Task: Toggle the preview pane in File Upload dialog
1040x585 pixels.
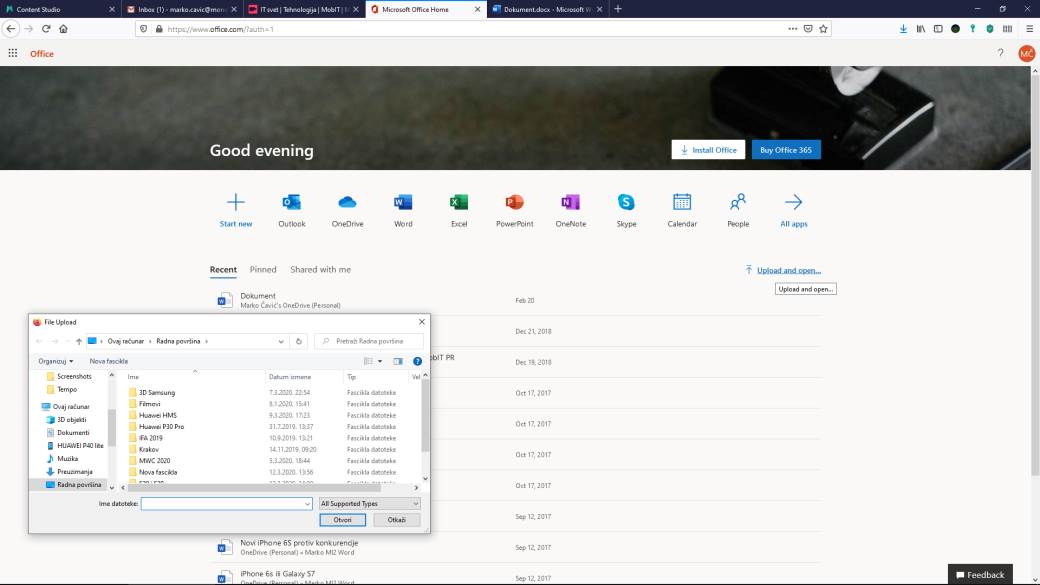Action: [398, 361]
